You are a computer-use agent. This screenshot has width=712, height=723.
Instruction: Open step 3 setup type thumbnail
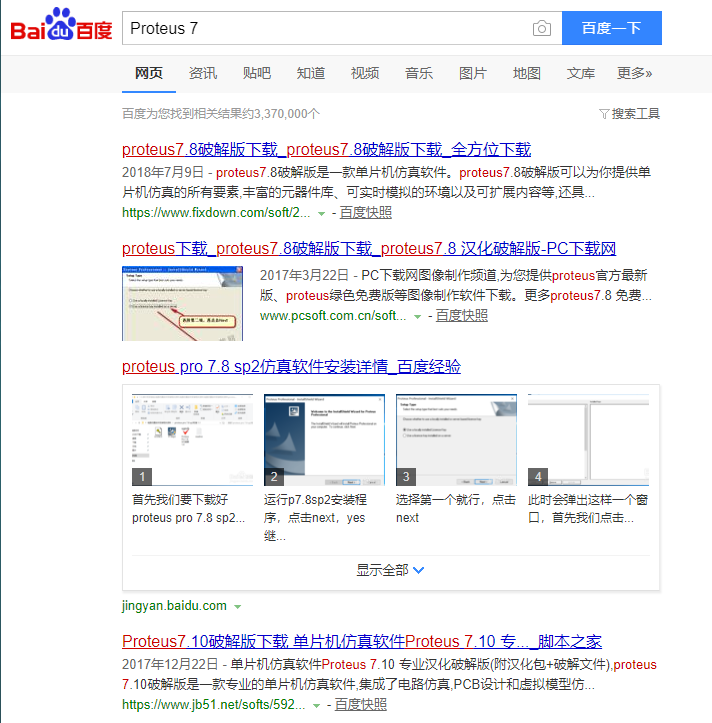click(456, 440)
